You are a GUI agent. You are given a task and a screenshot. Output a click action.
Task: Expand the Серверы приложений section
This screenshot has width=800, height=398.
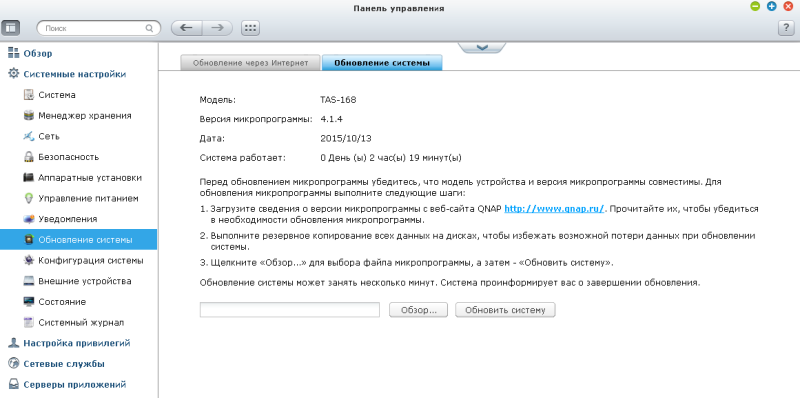74,385
